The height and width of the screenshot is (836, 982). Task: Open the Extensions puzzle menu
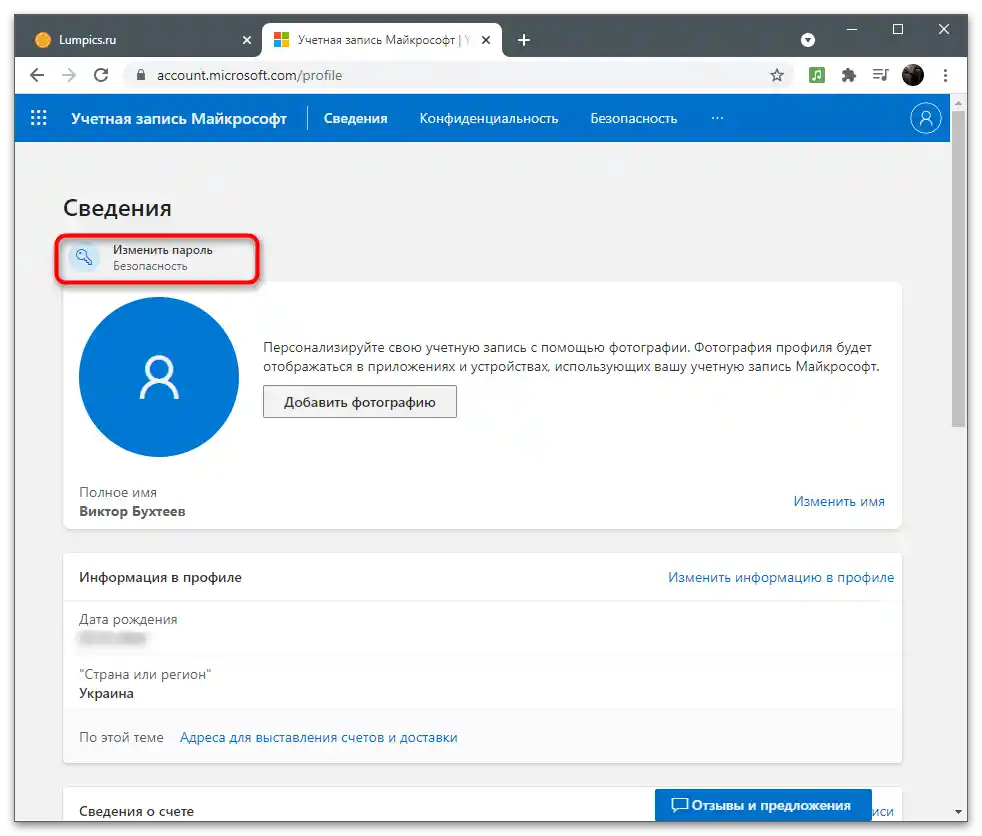click(849, 75)
